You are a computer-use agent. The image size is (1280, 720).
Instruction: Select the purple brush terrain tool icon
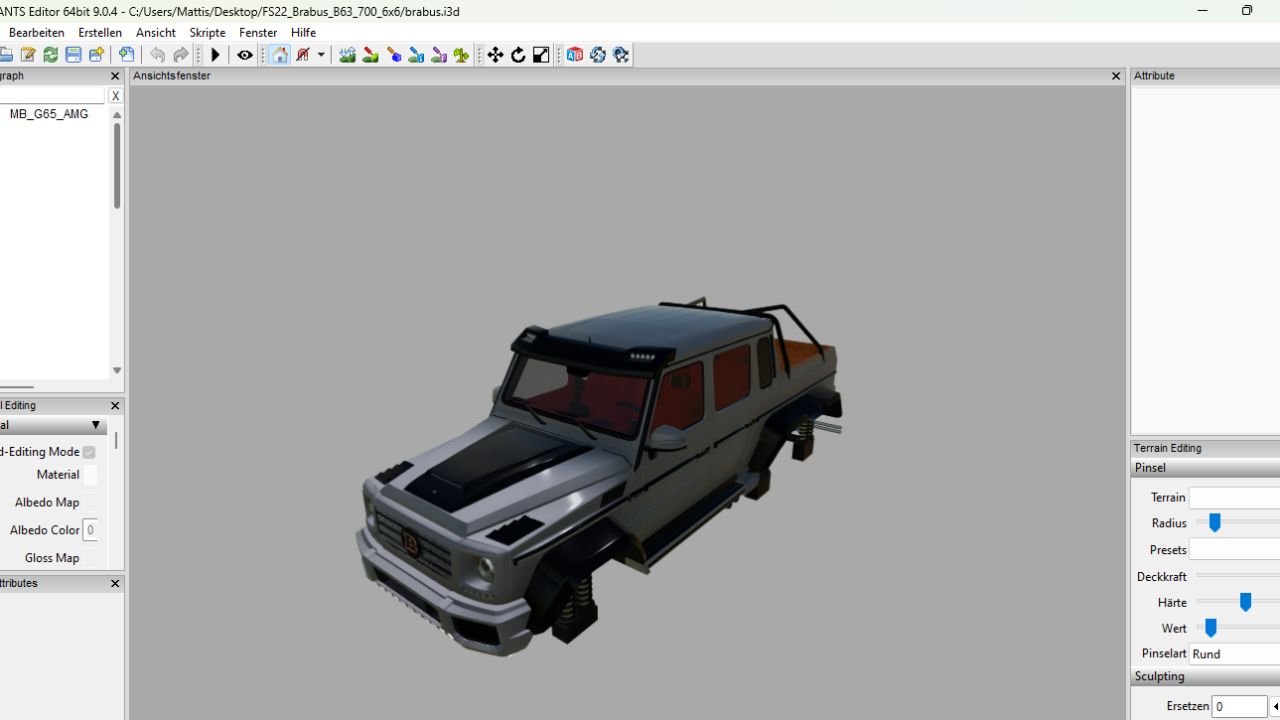pyautogui.click(x=439, y=55)
